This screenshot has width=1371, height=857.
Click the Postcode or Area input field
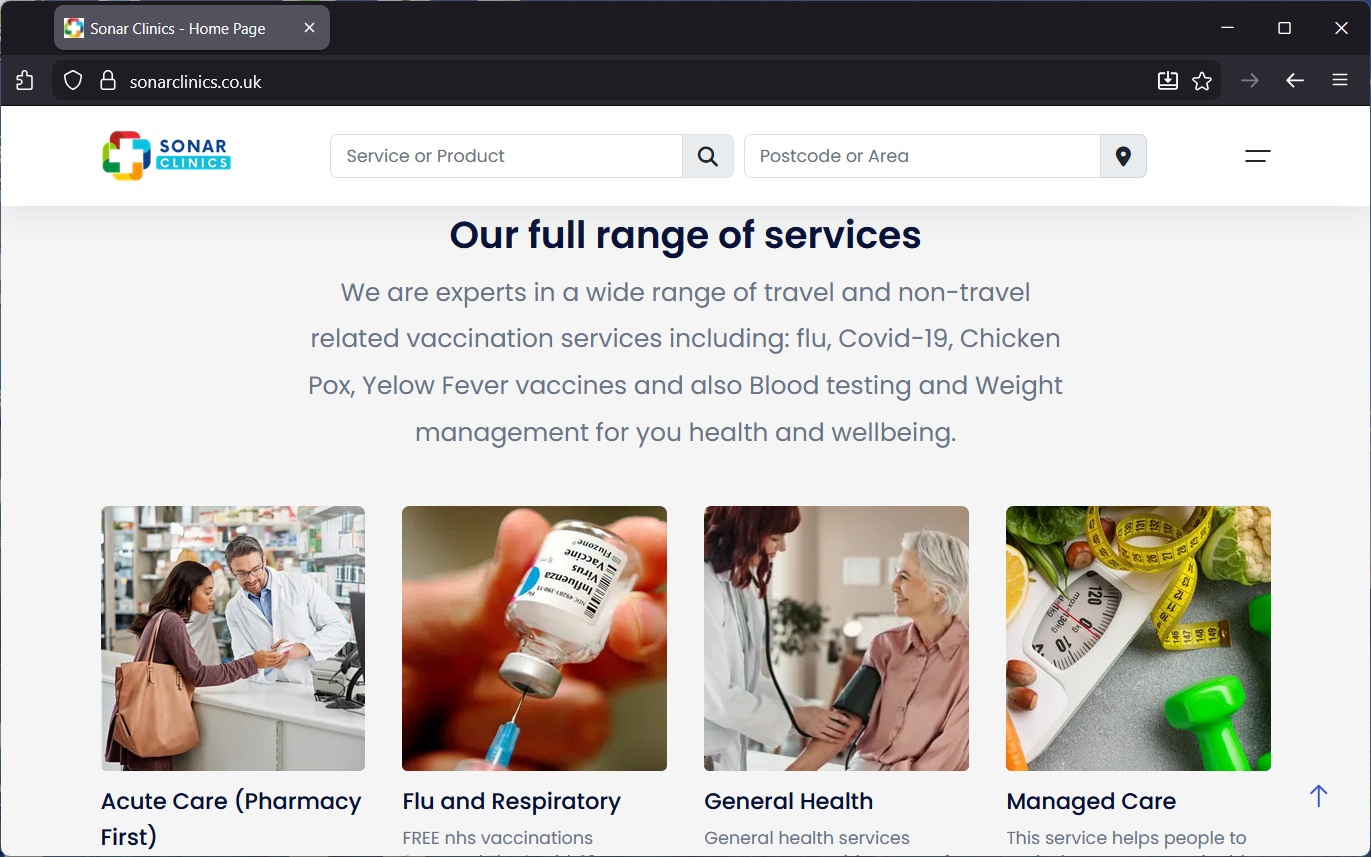[x=922, y=156]
